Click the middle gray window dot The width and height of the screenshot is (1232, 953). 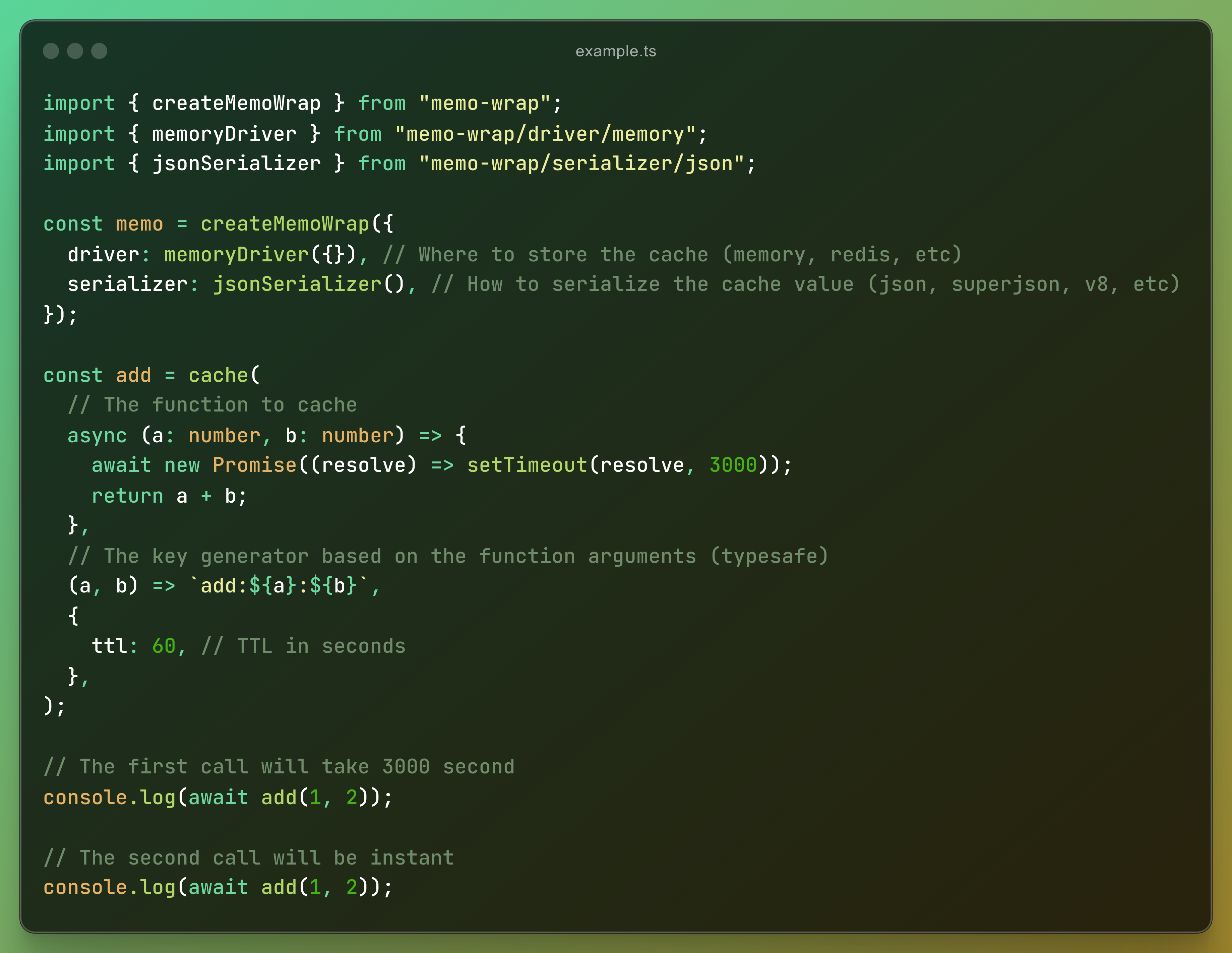(x=75, y=51)
